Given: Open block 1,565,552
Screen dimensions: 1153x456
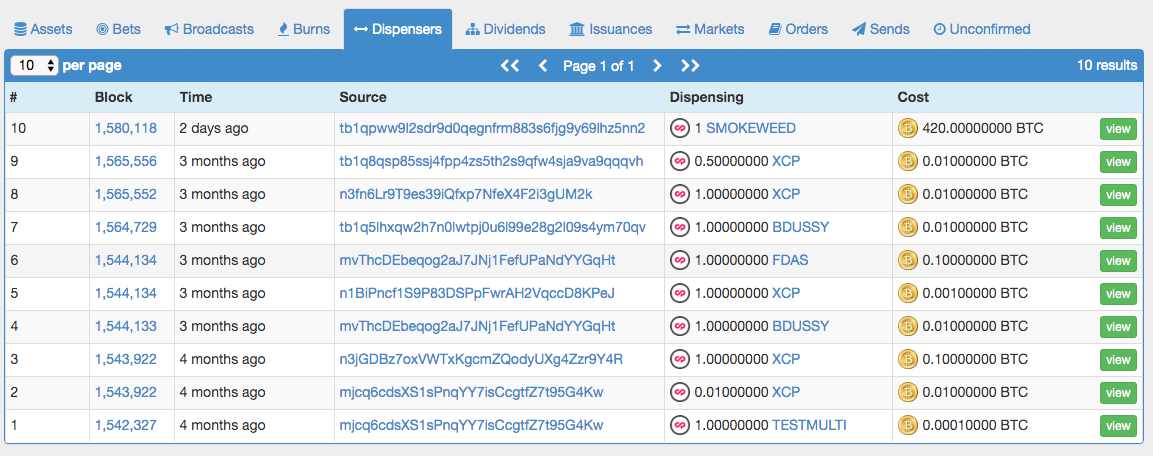Looking at the screenshot, I should tap(126, 194).
